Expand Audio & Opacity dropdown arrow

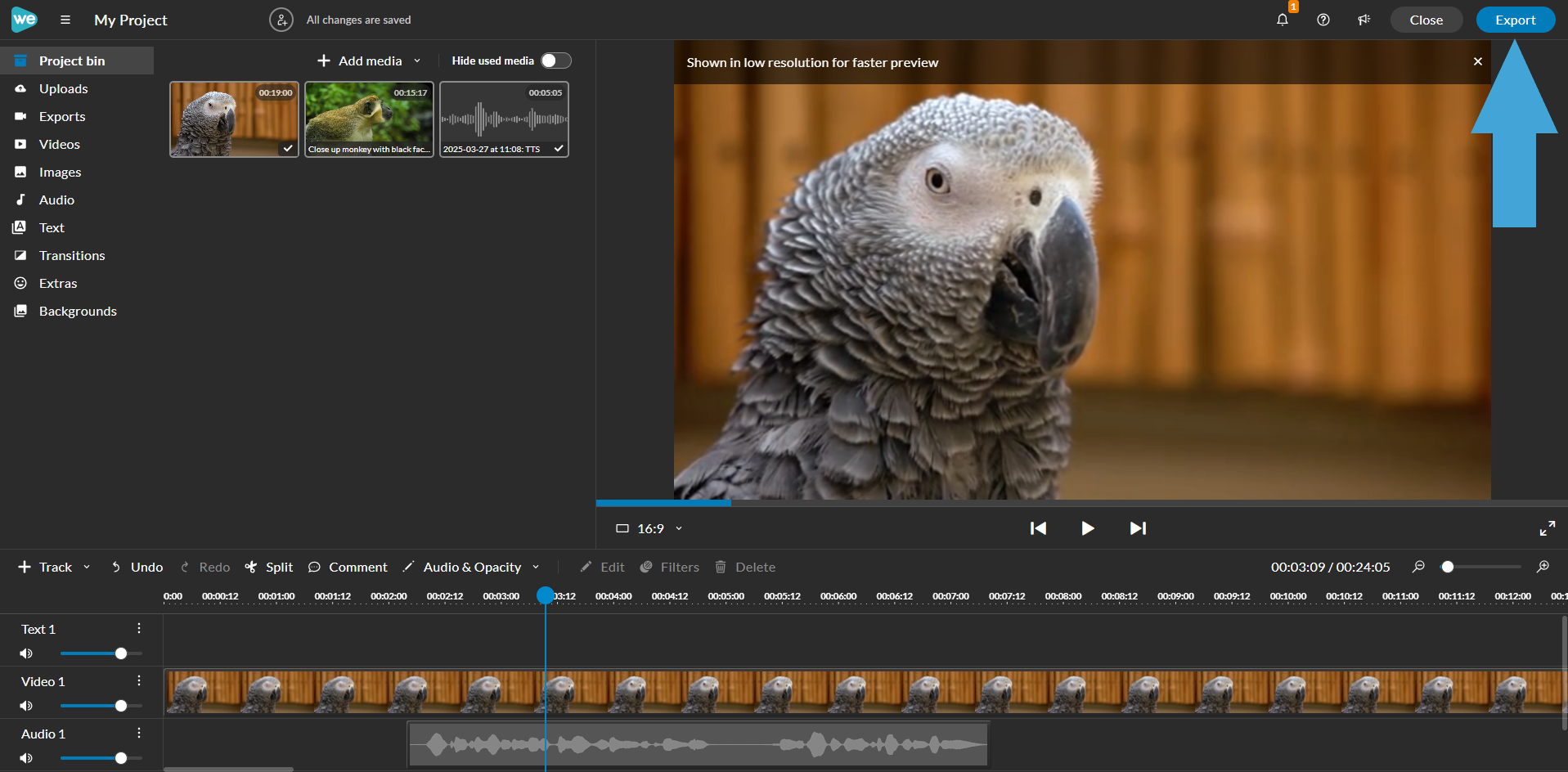click(536, 567)
